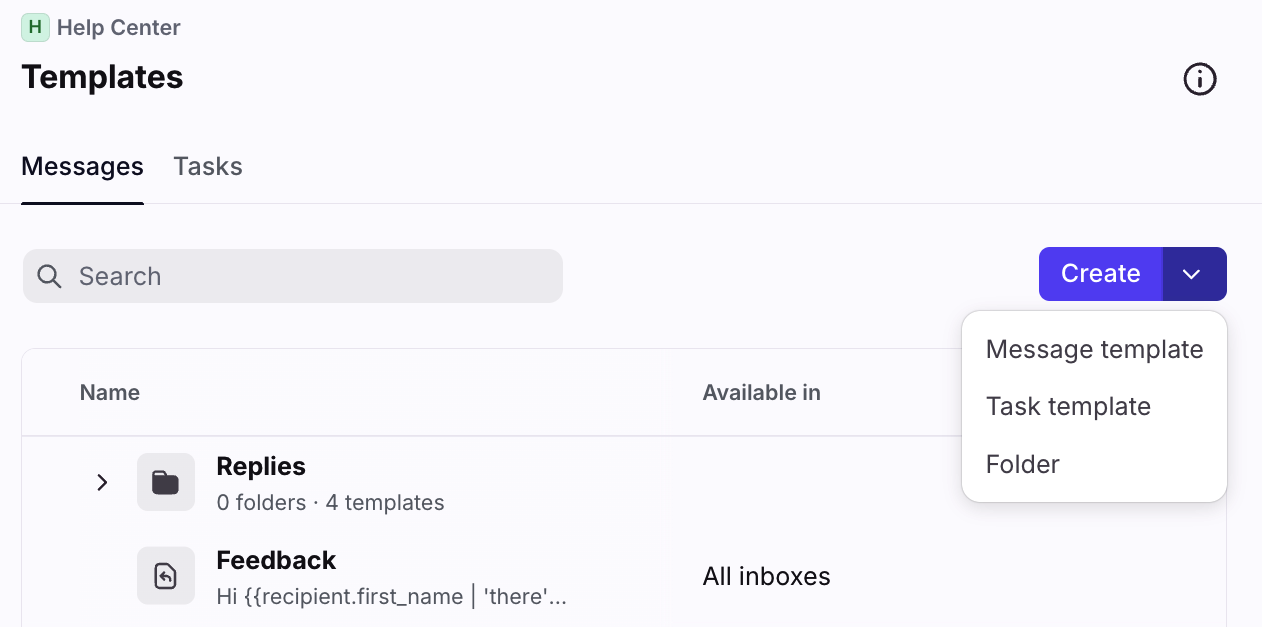Screen dimensions: 1262x627
Task: Click the magnifying glass search icon
Action: click(49, 276)
